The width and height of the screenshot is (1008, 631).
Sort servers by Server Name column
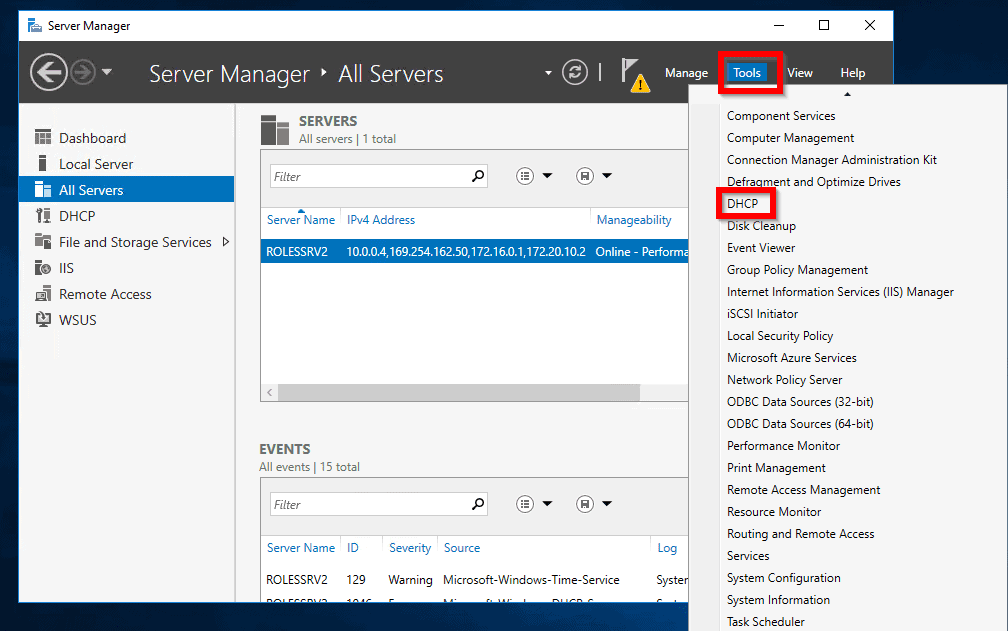[x=301, y=220]
